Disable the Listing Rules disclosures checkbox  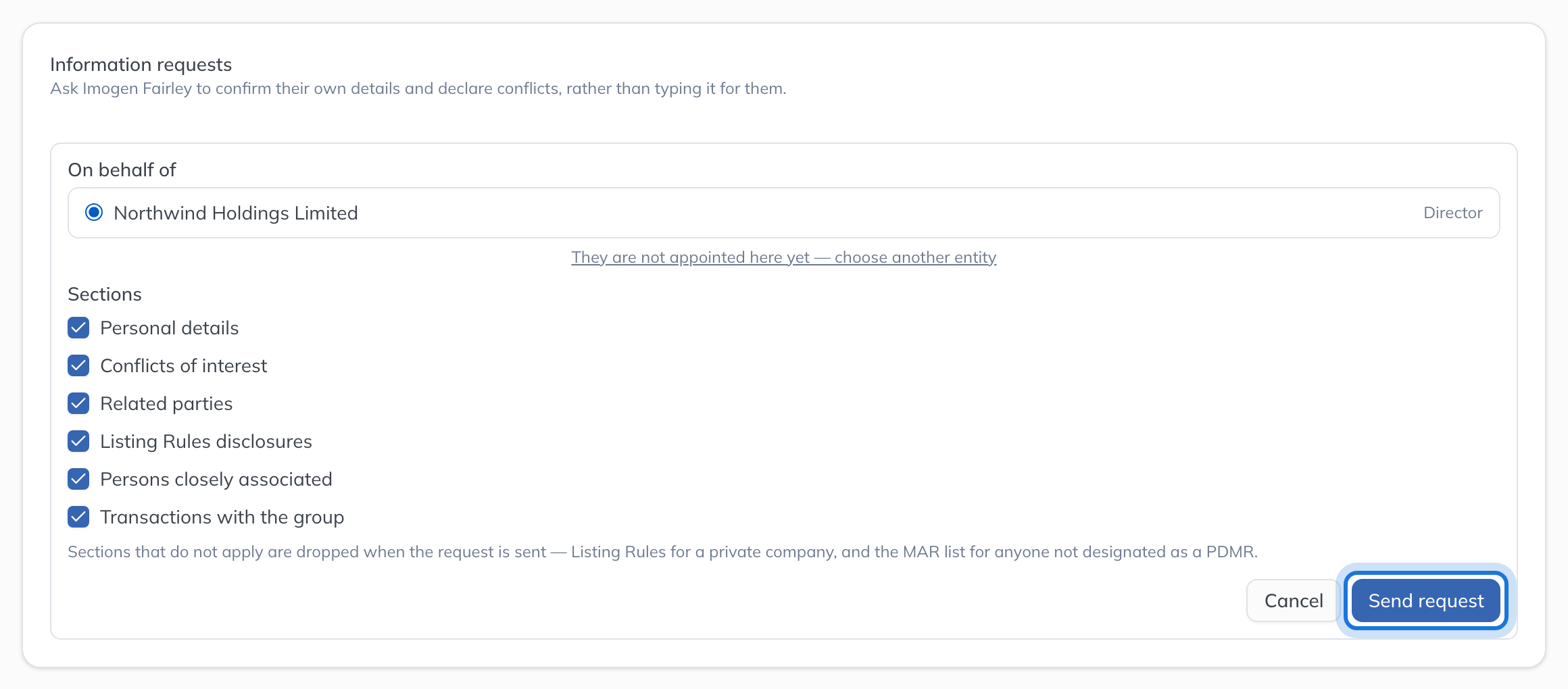(78, 441)
